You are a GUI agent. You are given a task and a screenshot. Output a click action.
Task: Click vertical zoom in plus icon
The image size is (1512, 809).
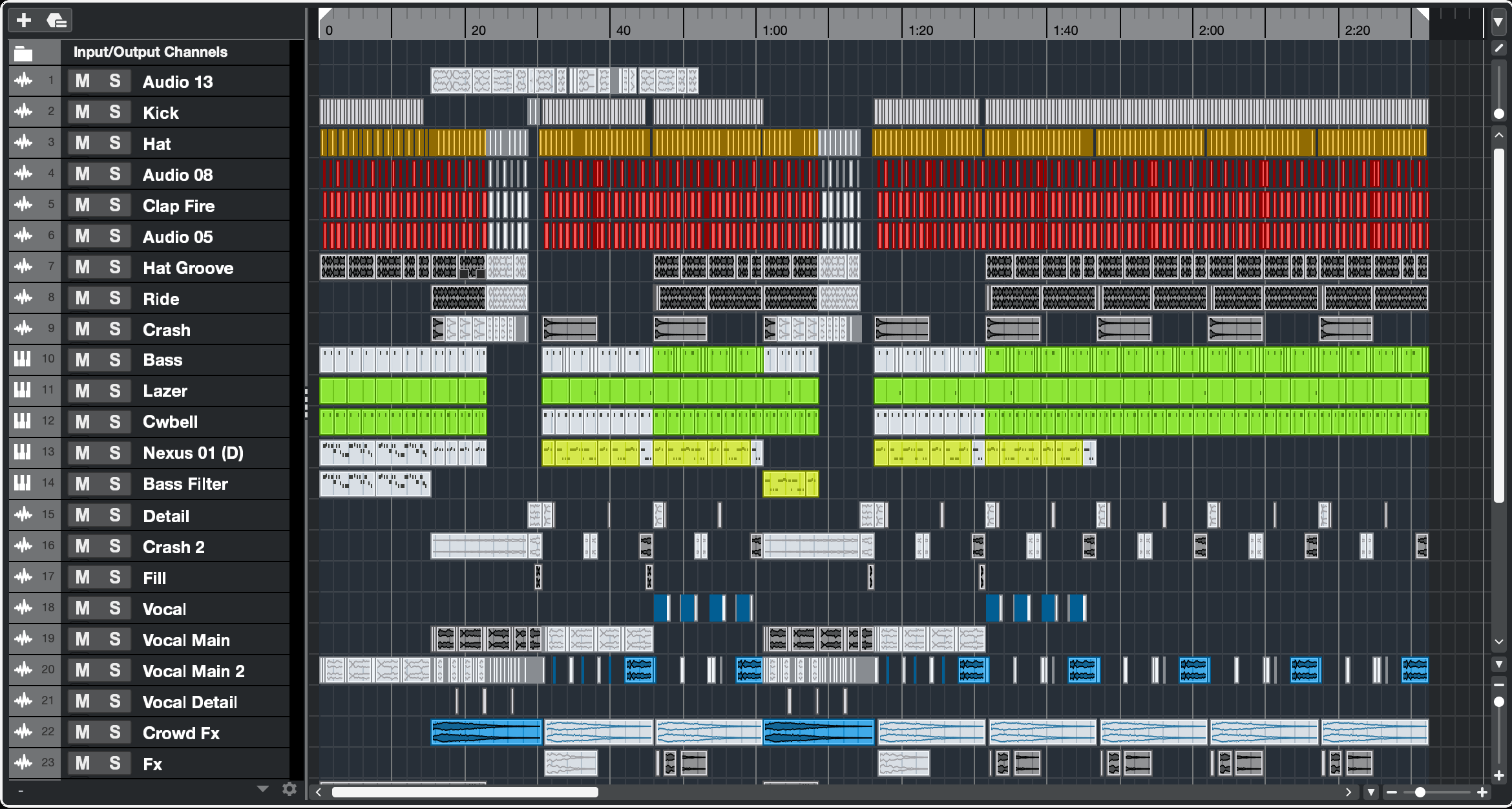click(x=1498, y=775)
